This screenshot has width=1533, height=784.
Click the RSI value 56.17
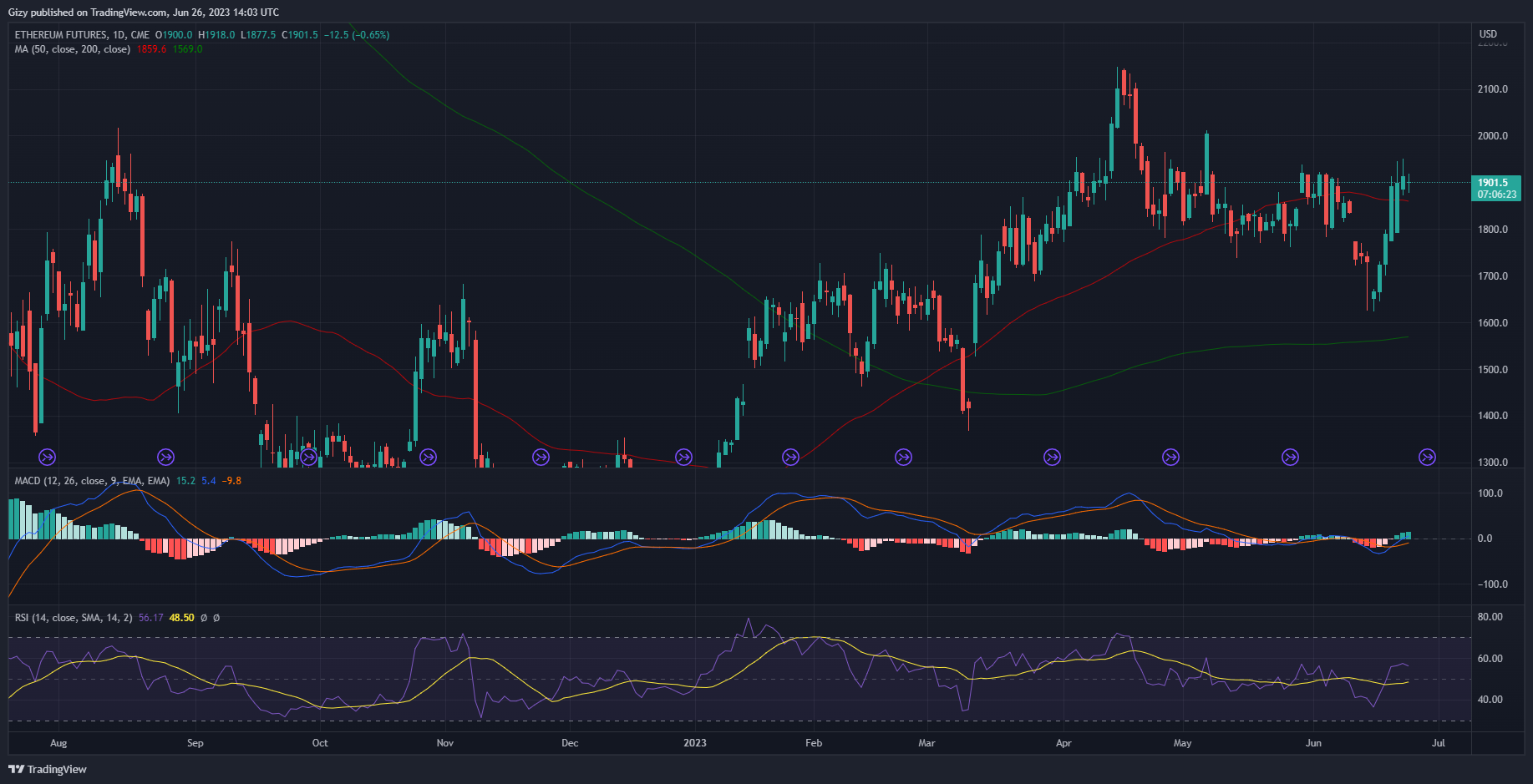click(x=151, y=618)
